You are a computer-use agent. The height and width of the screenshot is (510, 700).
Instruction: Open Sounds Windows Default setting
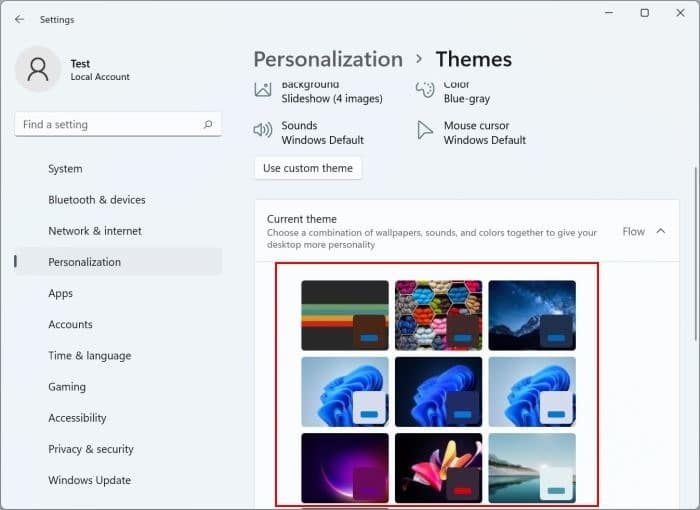[x=308, y=133]
